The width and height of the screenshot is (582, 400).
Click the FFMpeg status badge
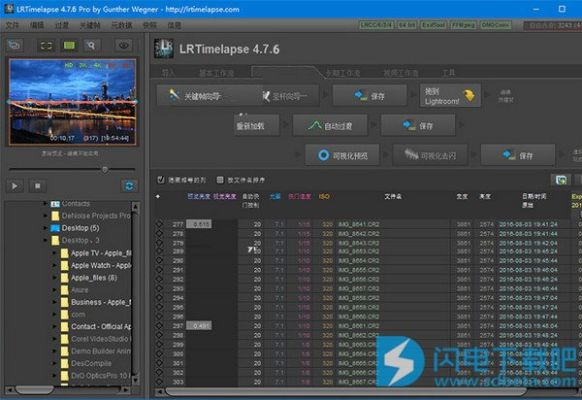(x=463, y=25)
